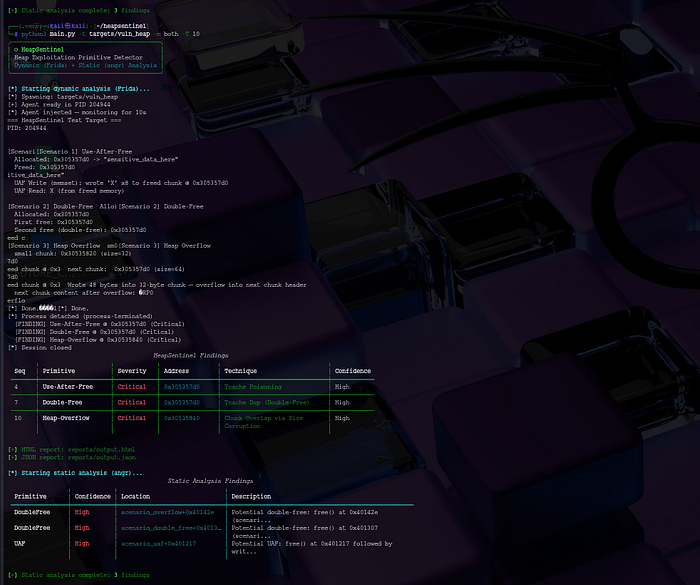Click 'Critical' severity in the Heap-Overflow row
Screen dimensions: 700x585
(x=132, y=418)
